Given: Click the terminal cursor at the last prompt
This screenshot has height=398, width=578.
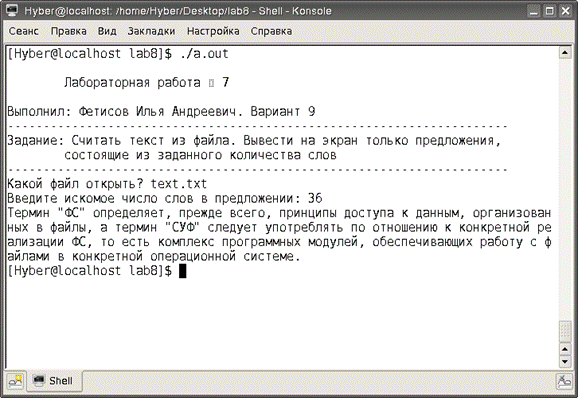Looking at the screenshot, I should 182,271.
